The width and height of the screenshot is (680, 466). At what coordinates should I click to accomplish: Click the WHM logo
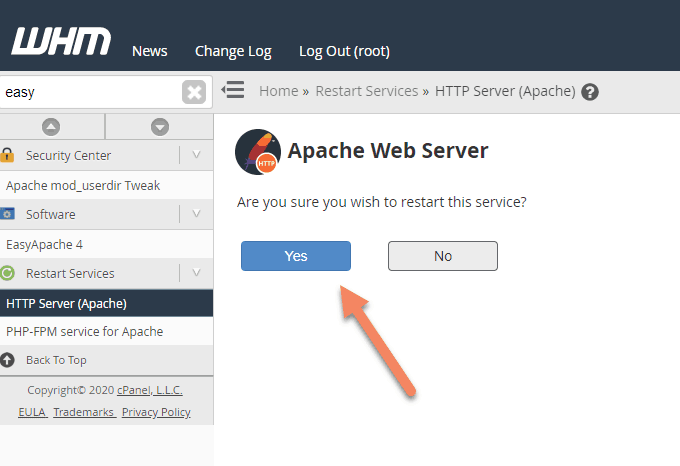(x=61, y=41)
